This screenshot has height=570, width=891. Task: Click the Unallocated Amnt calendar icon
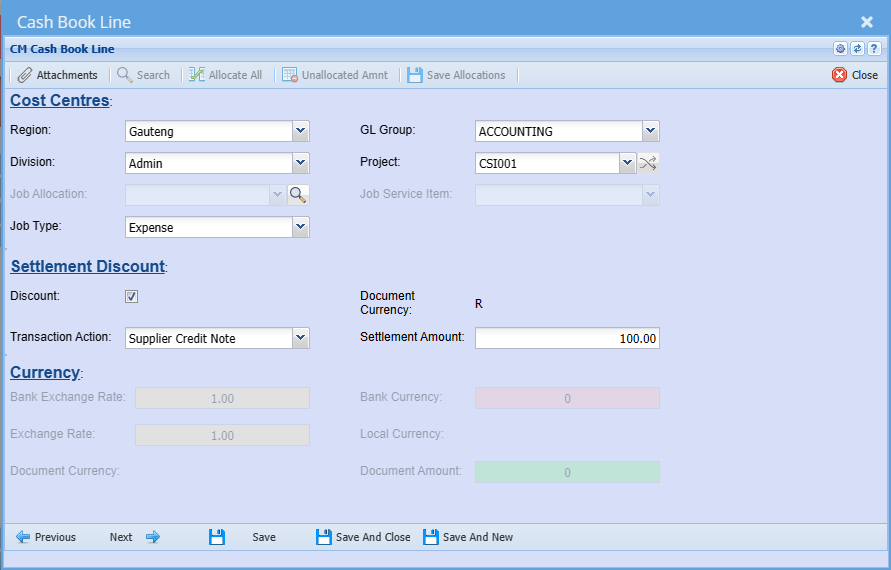click(290, 75)
